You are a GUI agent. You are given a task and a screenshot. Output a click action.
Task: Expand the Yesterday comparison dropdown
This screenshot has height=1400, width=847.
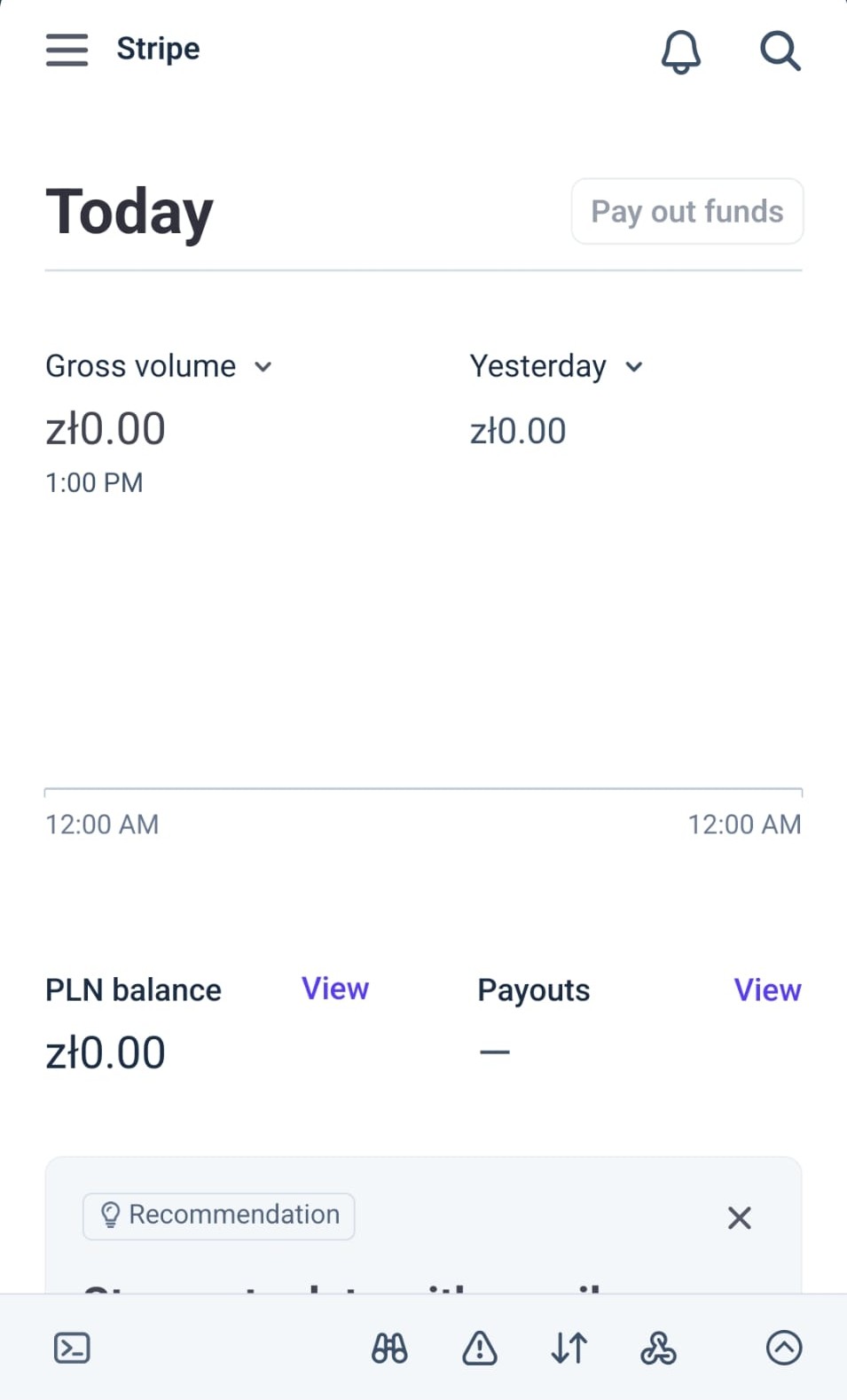[556, 366]
